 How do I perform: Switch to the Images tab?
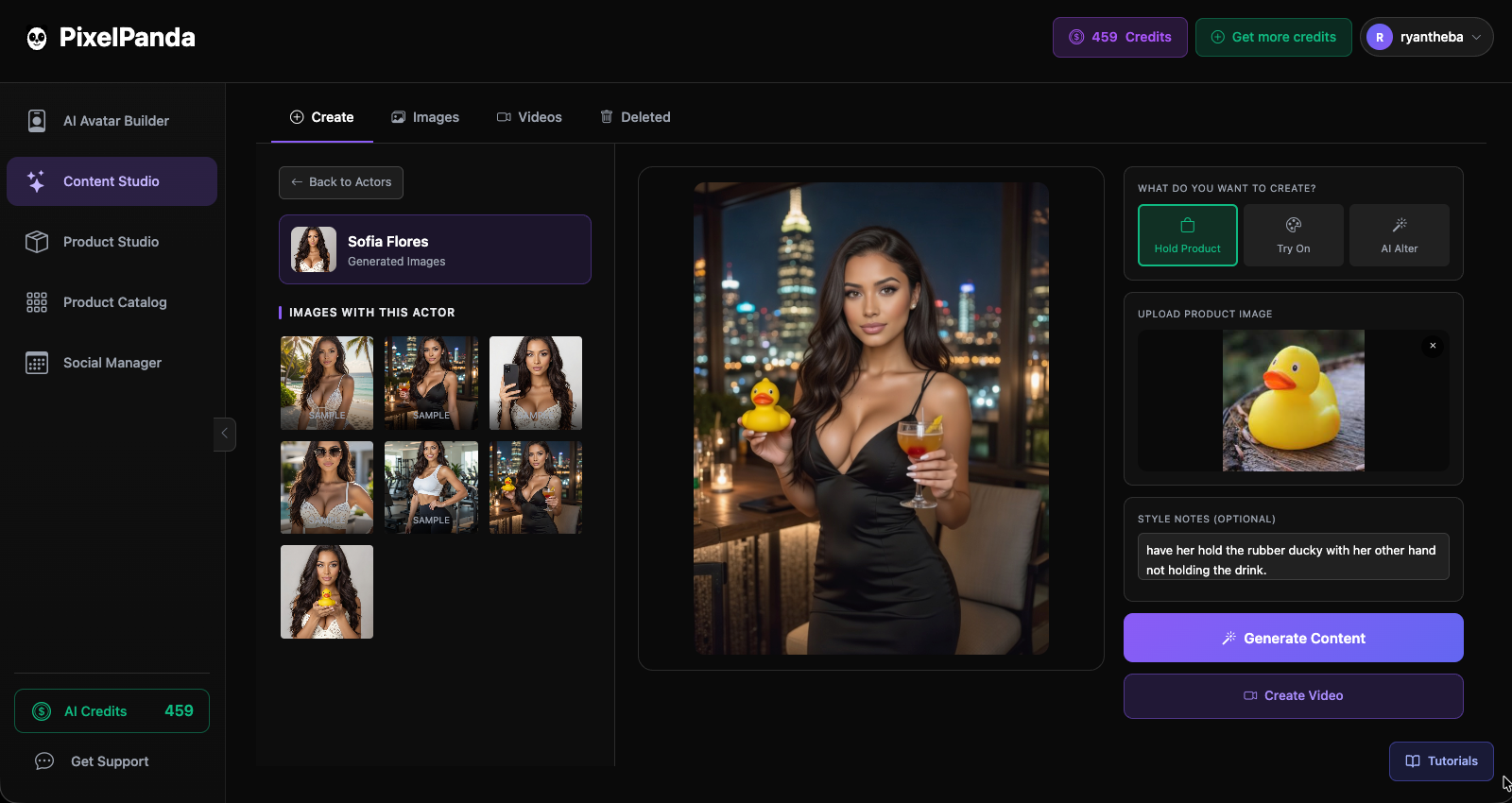coord(425,117)
